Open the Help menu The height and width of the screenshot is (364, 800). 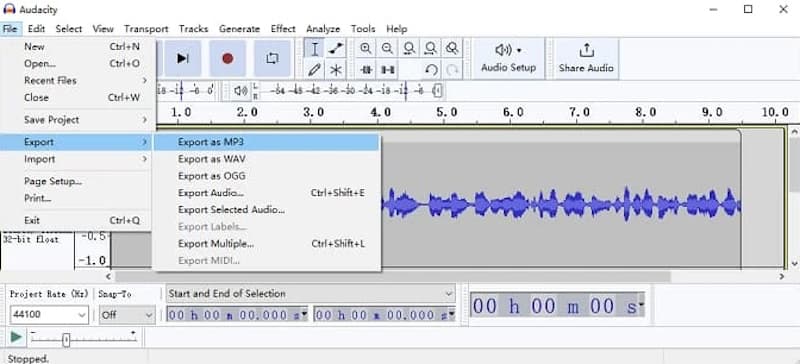[396, 29]
